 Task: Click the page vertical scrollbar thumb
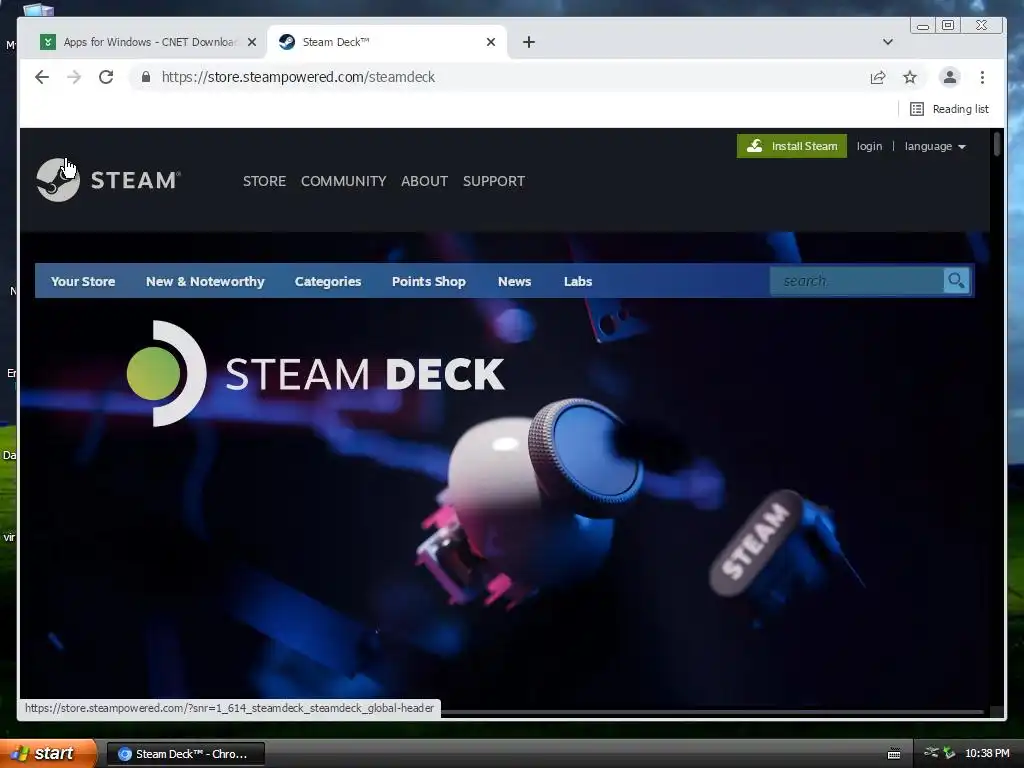(x=997, y=144)
